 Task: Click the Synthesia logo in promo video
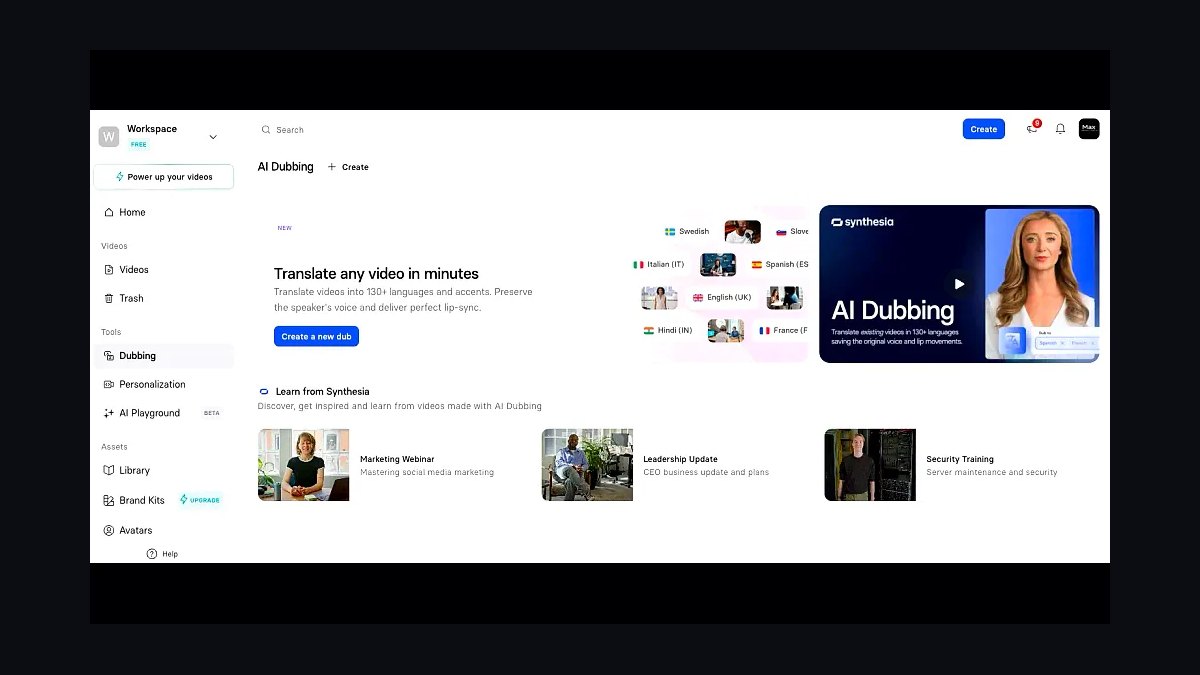(862, 222)
